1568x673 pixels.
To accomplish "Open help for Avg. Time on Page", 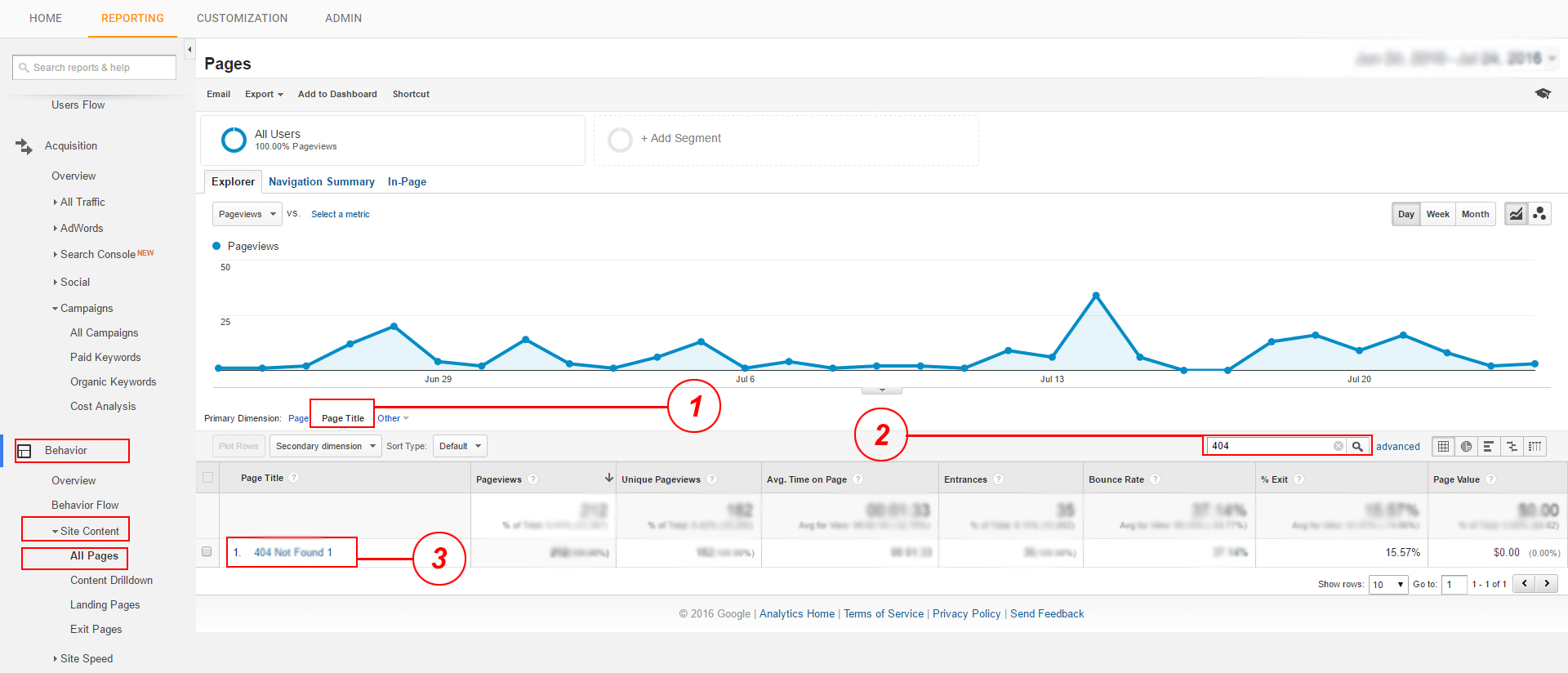I will click(858, 479).
